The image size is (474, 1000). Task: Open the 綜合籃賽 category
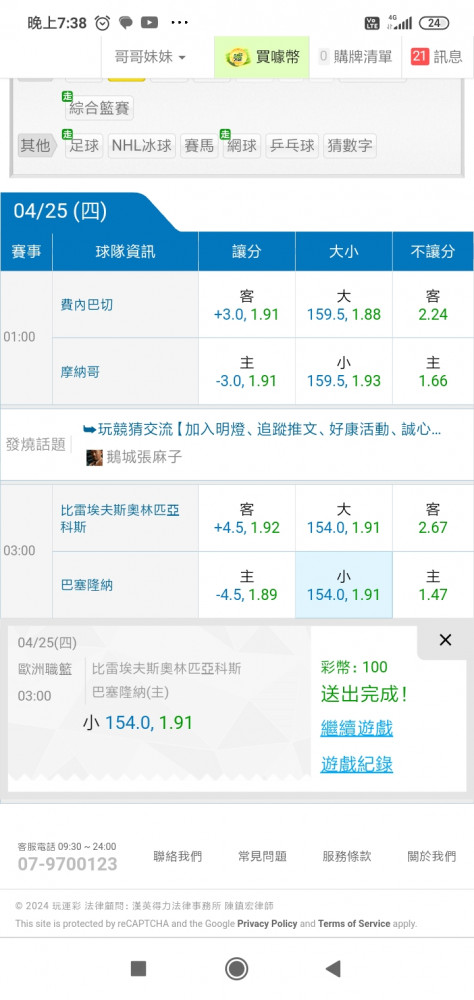100,108
